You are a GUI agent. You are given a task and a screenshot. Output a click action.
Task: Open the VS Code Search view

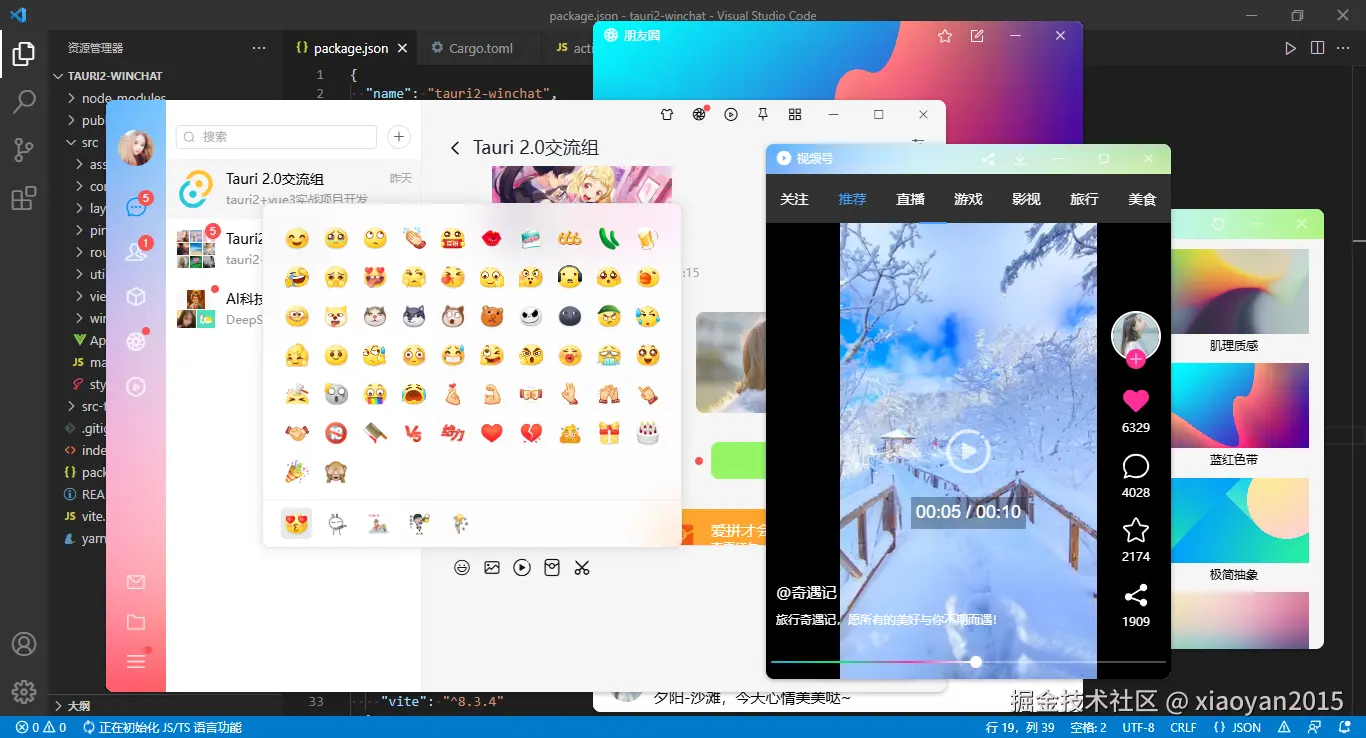coord(24,101)
